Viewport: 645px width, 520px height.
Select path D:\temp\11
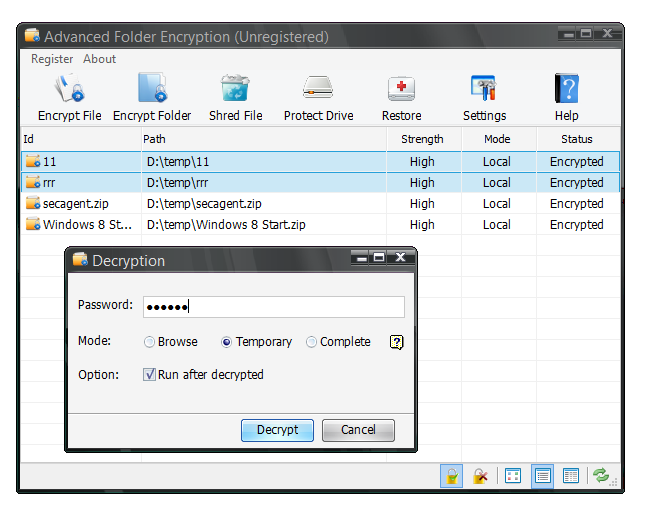pyautogui.click(x=178, y=162)
